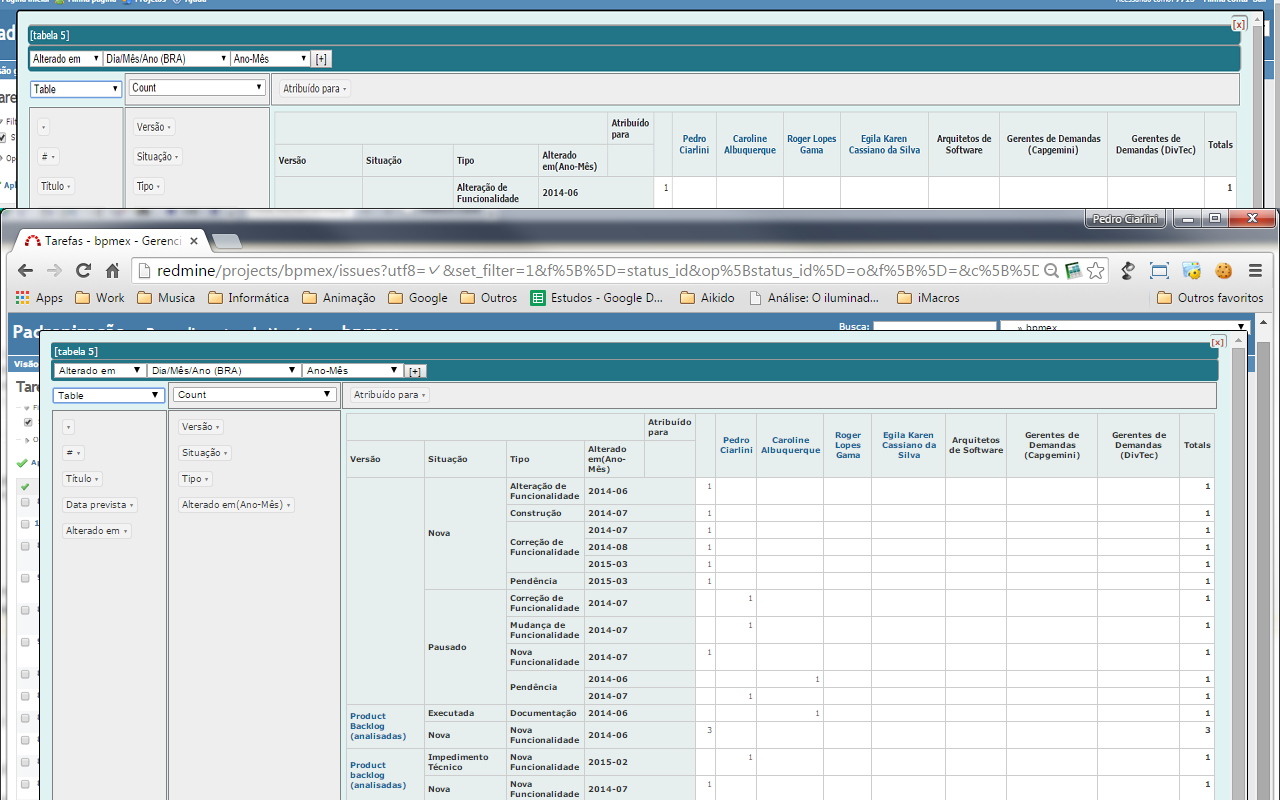
Task: Open the Informática bookmark folder
Action: (x=249, y=298)
